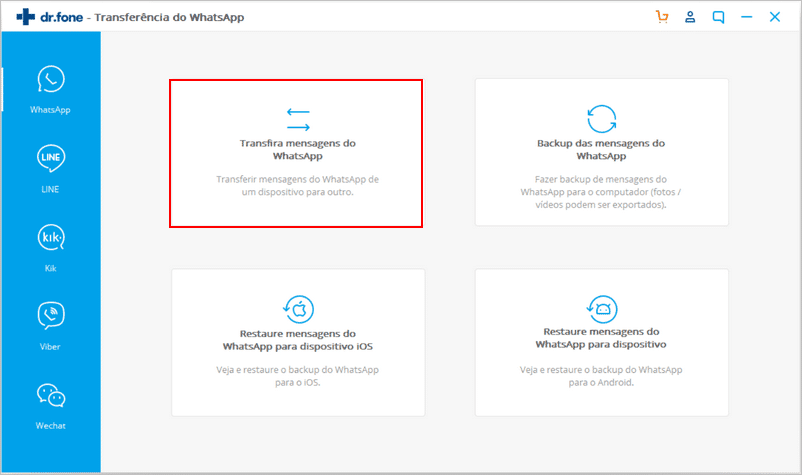Open the LINE sidebar icon
Screen dimensions: 802x475
[x=51, y=159]
